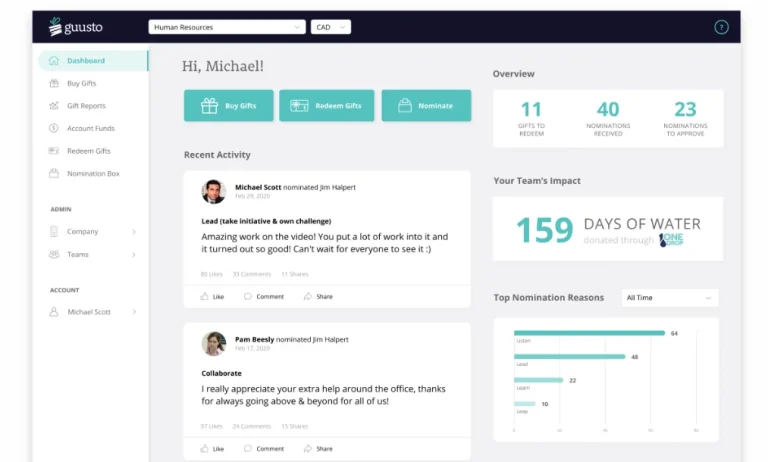Open Nomination Box sidebar item
The width and height of the screenshot is (768, 462).
[x=93, y=173]
